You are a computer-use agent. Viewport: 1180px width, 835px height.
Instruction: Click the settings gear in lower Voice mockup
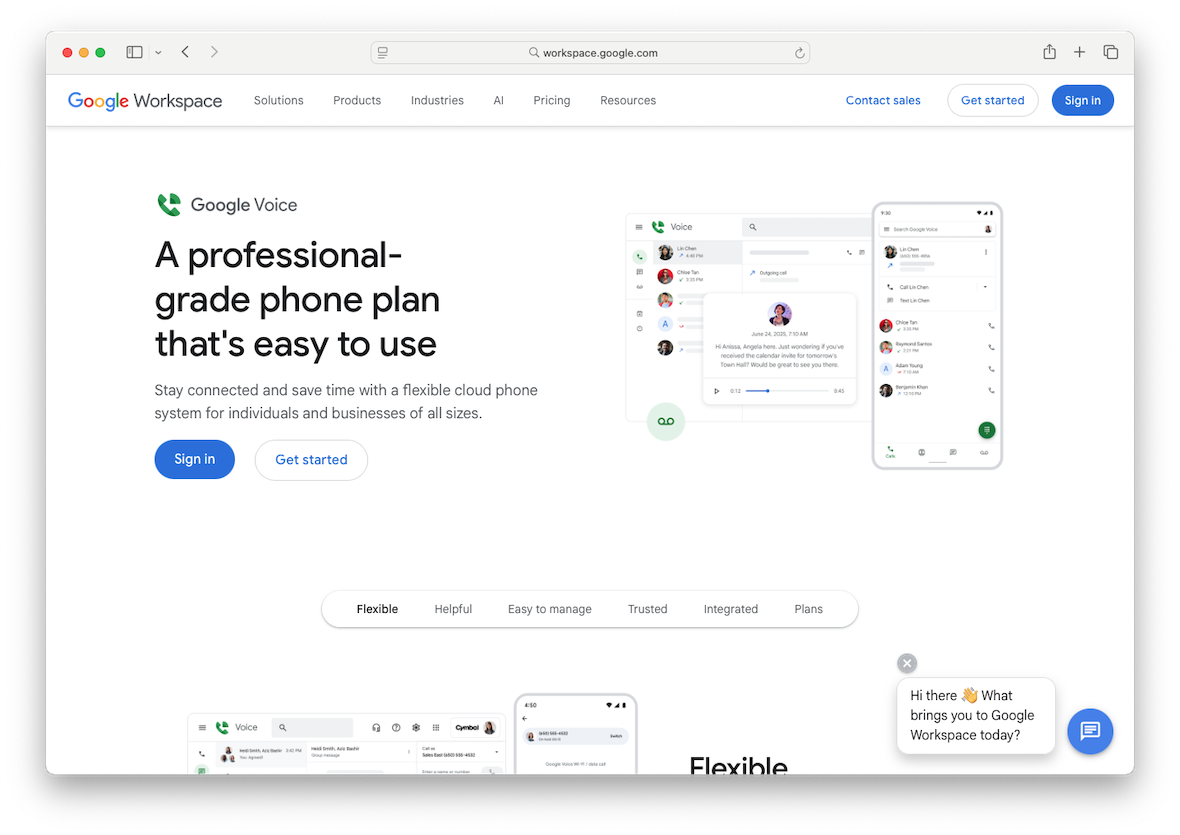415,727
